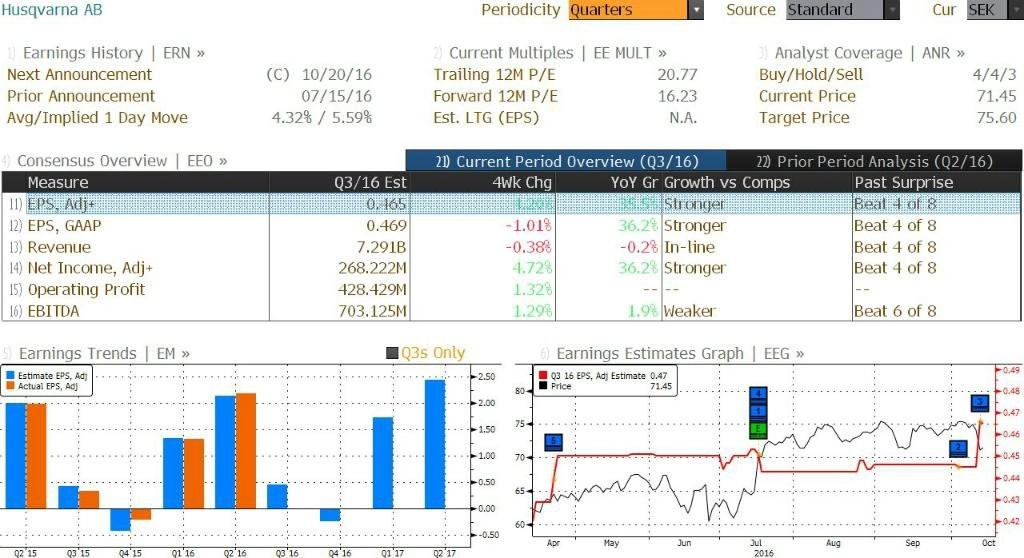Click the blue 2 event marker in September

tap(958, 449)
